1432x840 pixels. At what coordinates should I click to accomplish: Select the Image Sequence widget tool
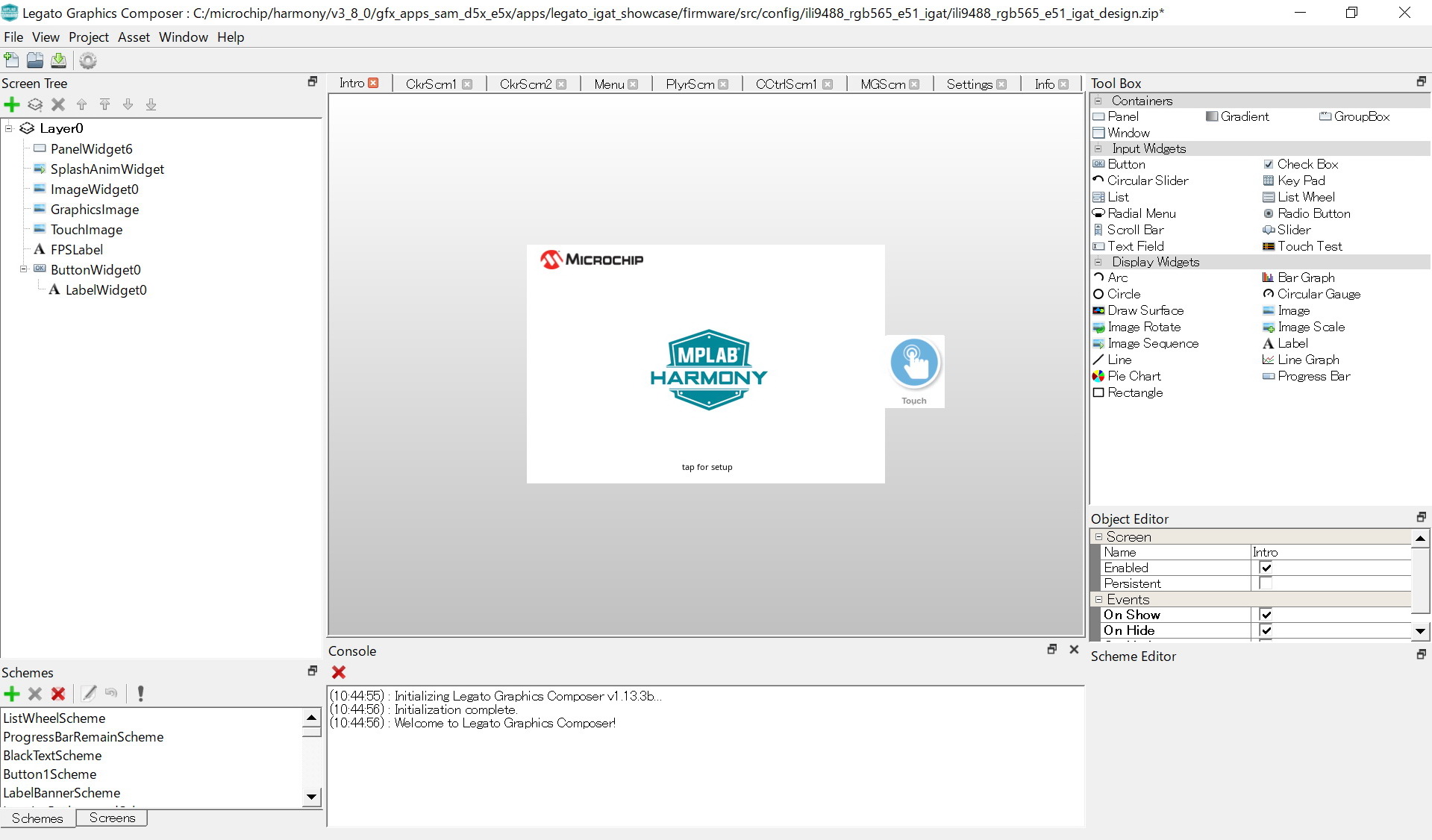point(1145,343)
